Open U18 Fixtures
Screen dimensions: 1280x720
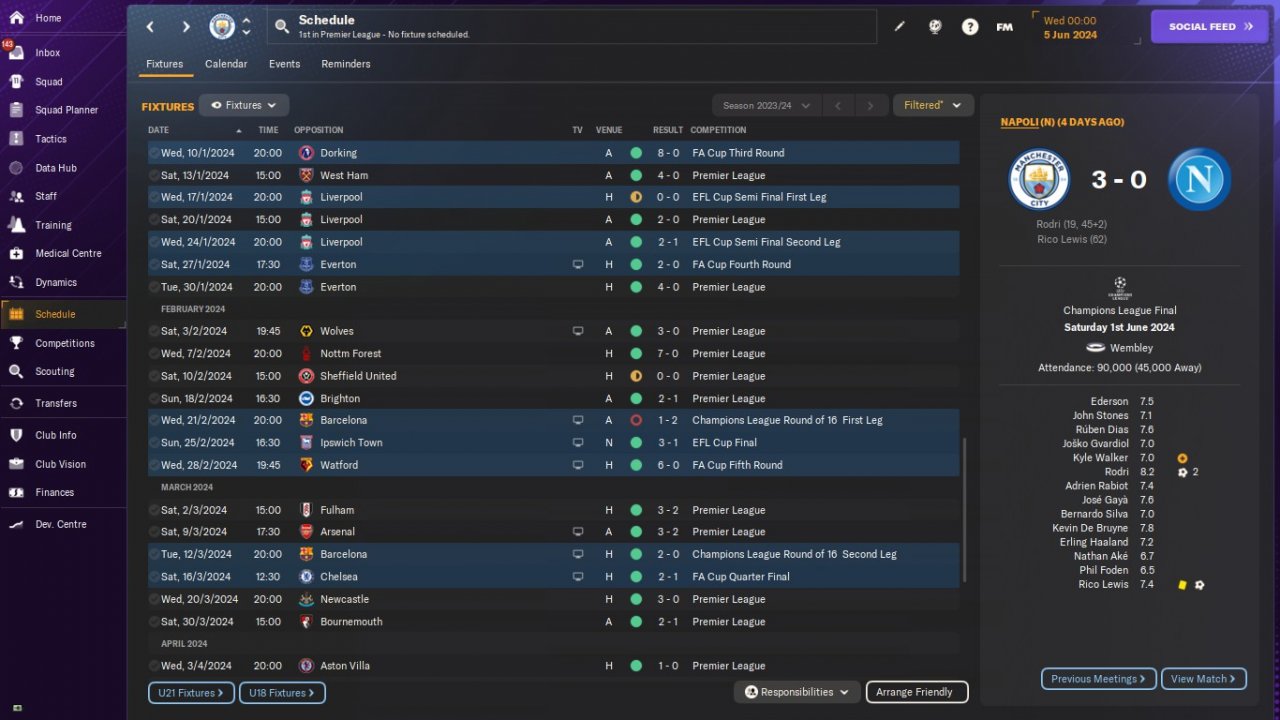[x=282, y=693]
